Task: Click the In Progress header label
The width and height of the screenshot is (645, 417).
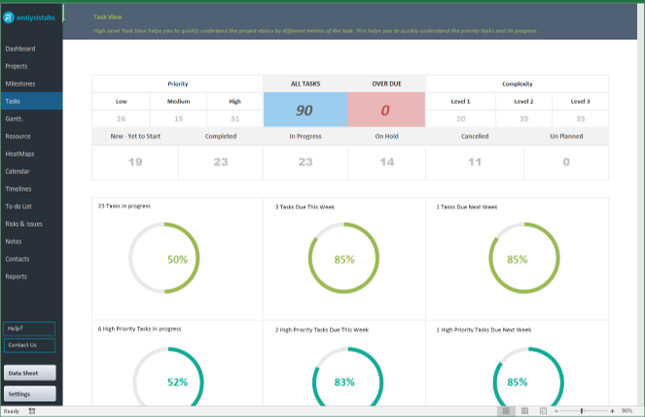Action: [305, 136]
